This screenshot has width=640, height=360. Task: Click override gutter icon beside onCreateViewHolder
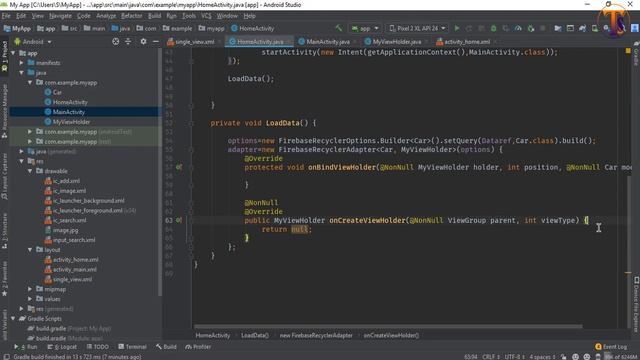[x=179, y=220]
